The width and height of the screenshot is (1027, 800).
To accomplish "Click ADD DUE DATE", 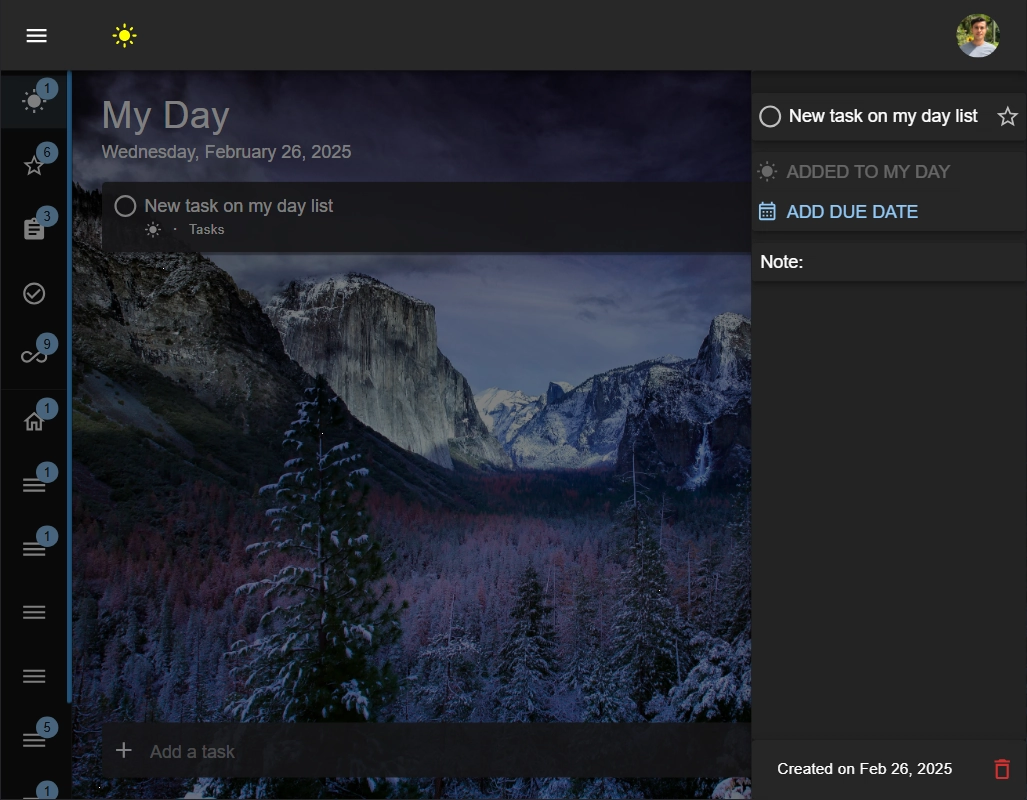I will 851,212.
